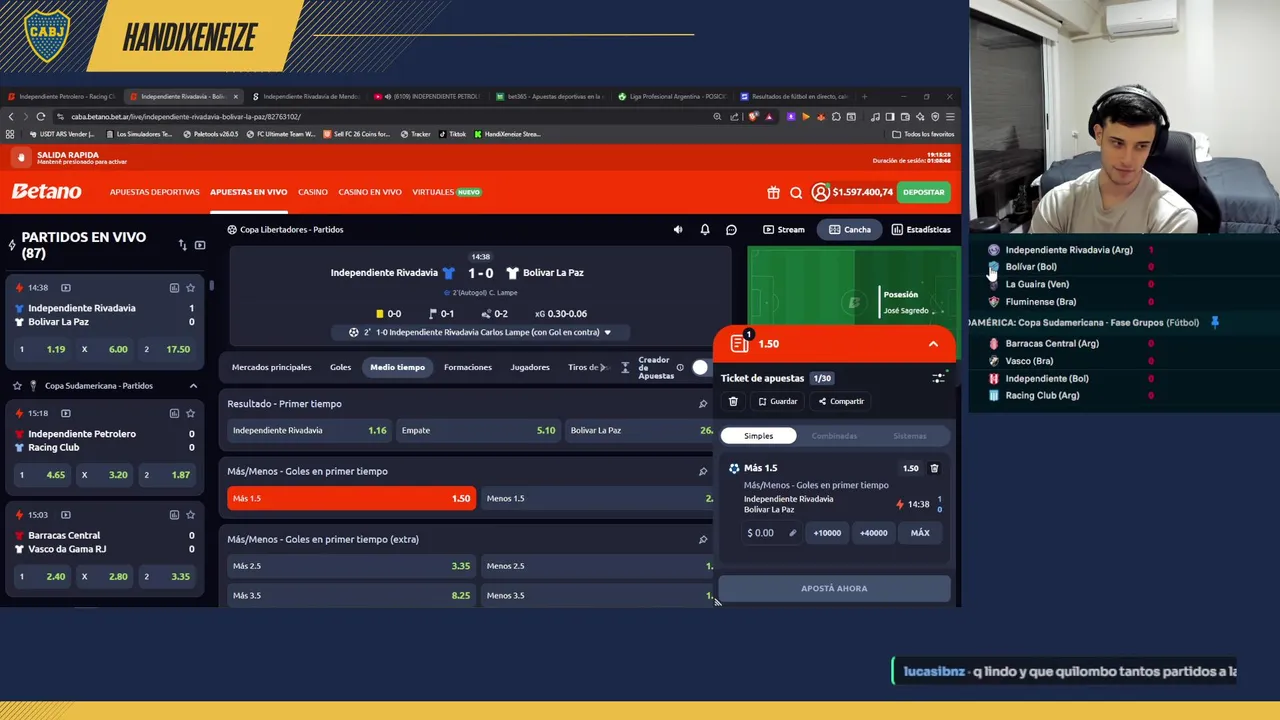The width and height of the screenshot is (1280, 720).
Task: Reload the page in the browser toolbar
Action: click(x=40, y=116)
